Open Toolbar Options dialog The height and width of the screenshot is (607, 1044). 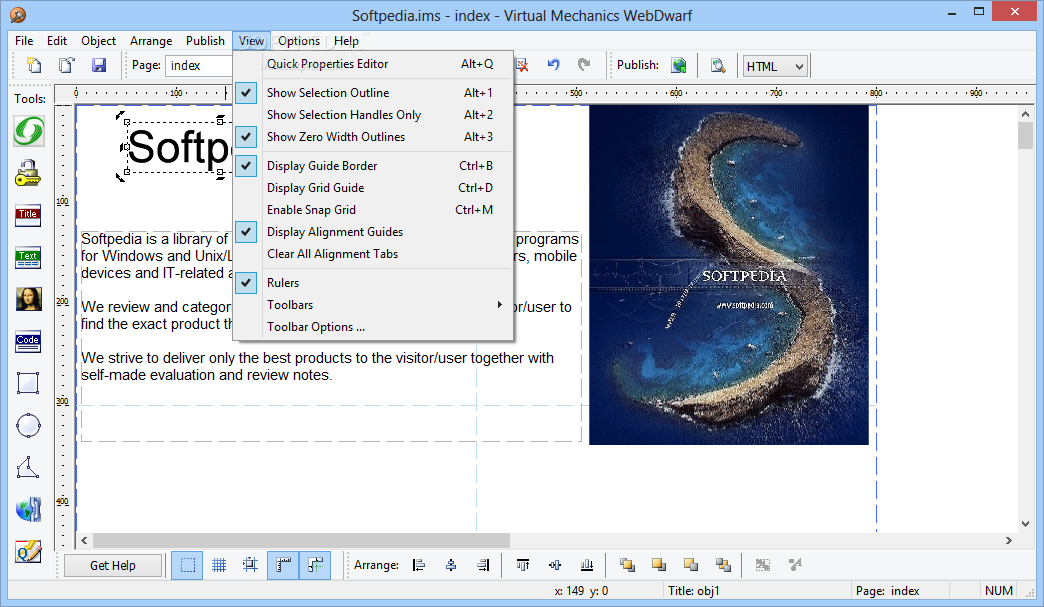[x=373, y=327]
